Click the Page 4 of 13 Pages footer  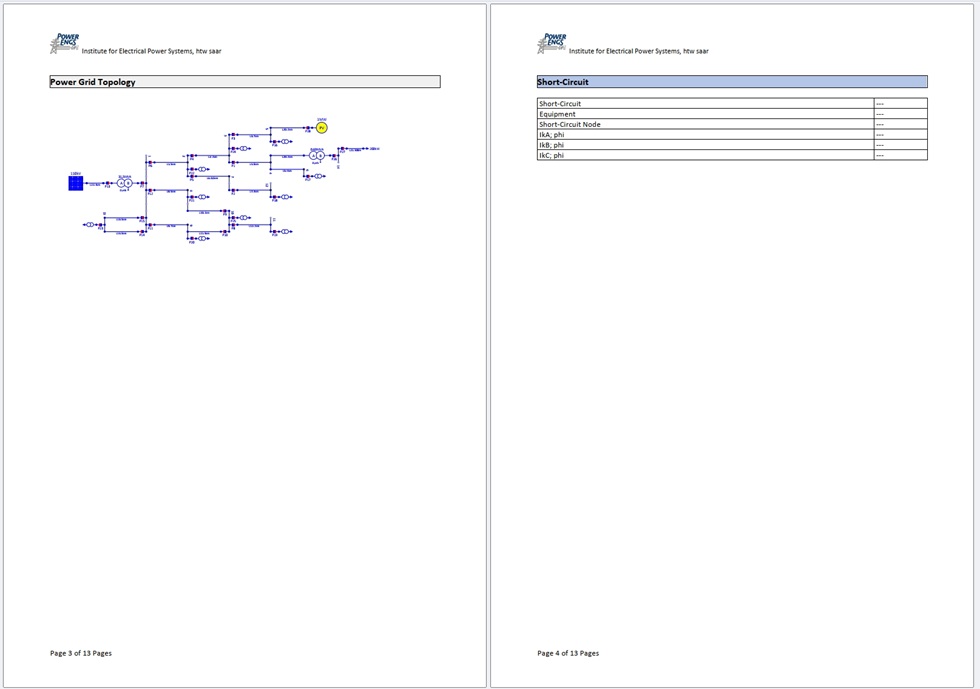pos(568,653)
